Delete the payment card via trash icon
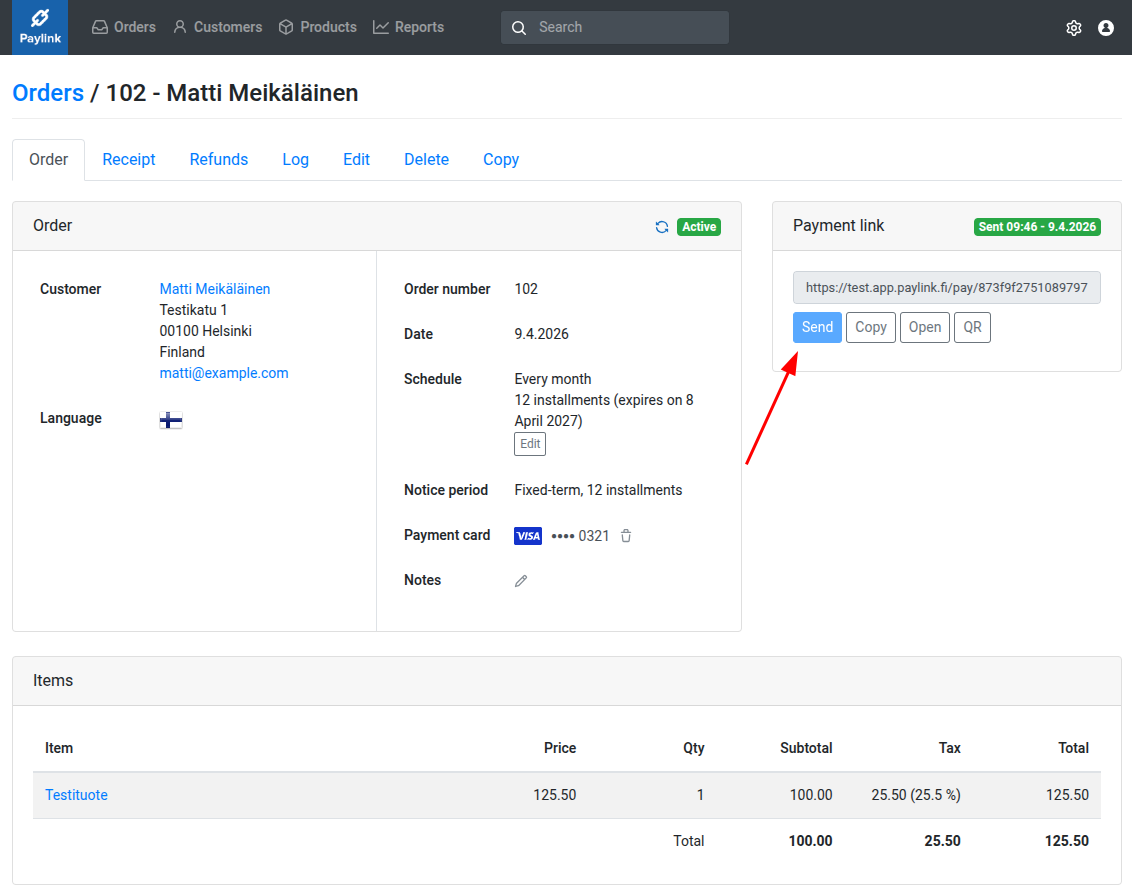The height and width of the screenshot is (895, 1132). (626, 536)
